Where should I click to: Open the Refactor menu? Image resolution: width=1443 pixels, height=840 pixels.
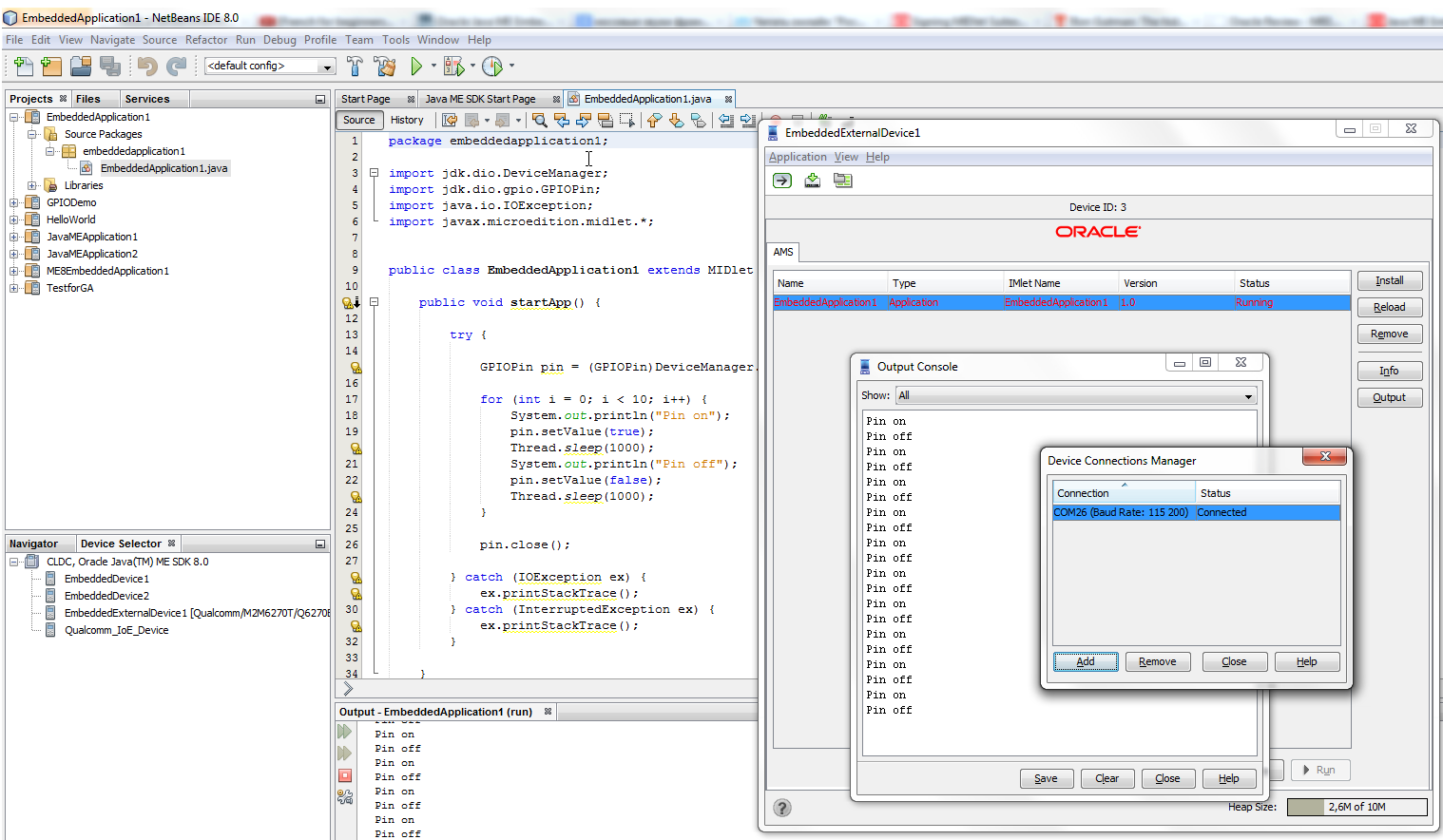coord(206,40)
